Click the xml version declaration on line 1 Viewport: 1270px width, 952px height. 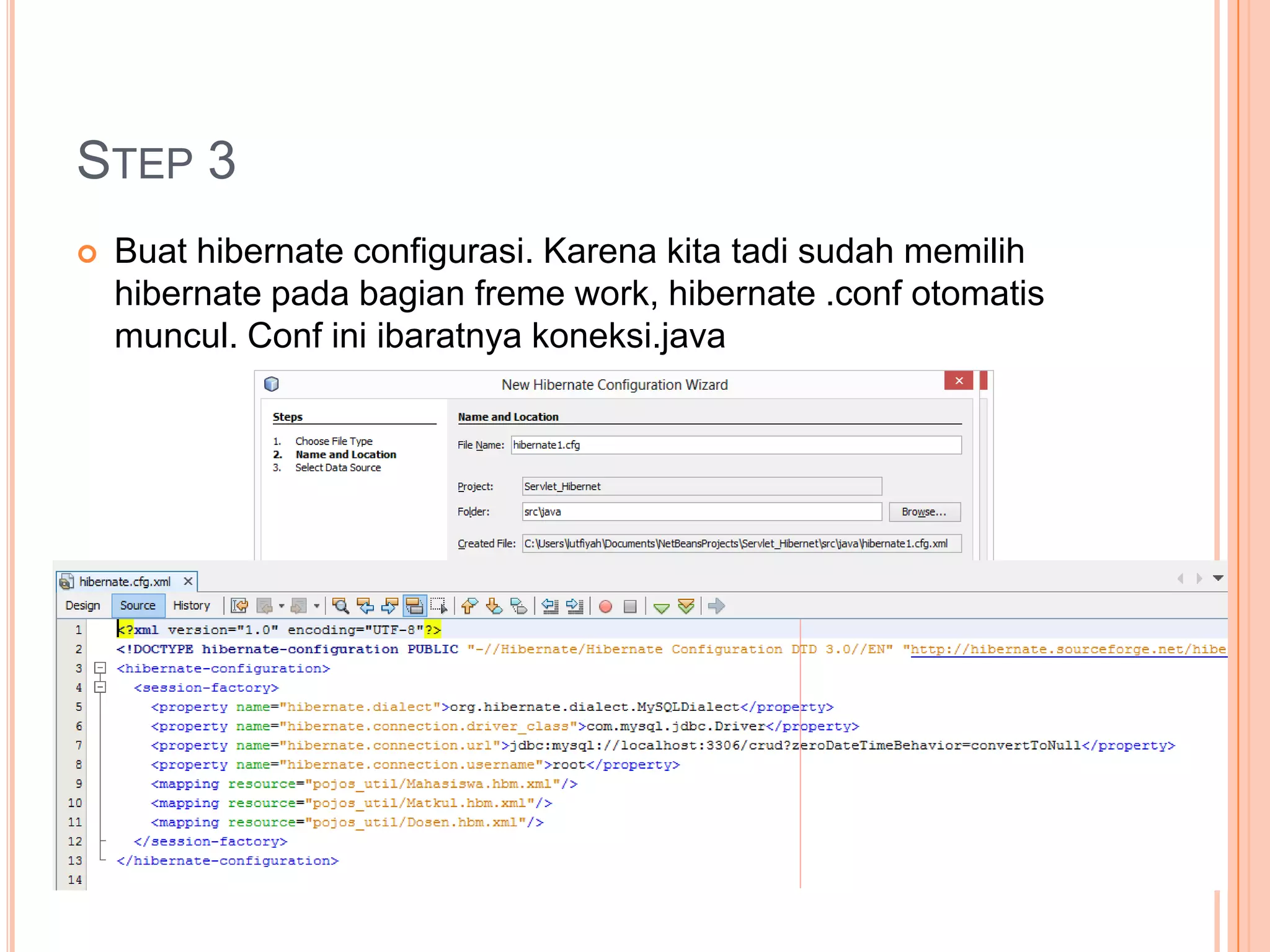pos(279,630)
